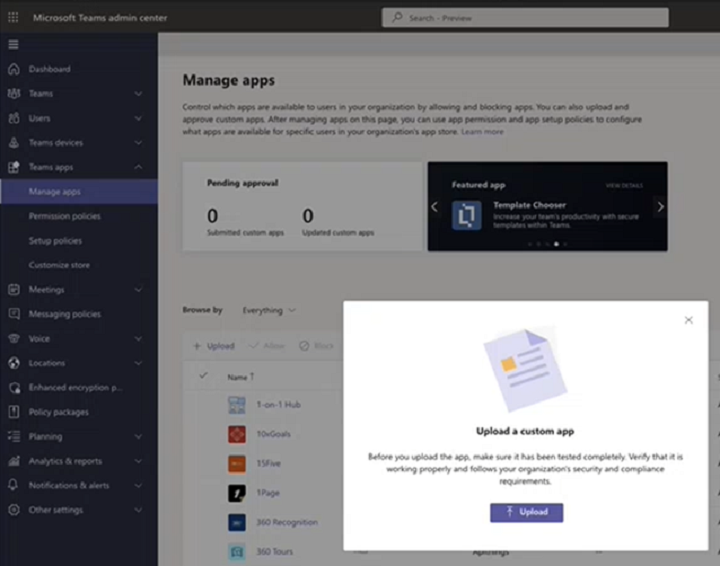Screen dimensions: 720x566
Task: Expand the Analytics & reports section
Action: tap(138, 461)
